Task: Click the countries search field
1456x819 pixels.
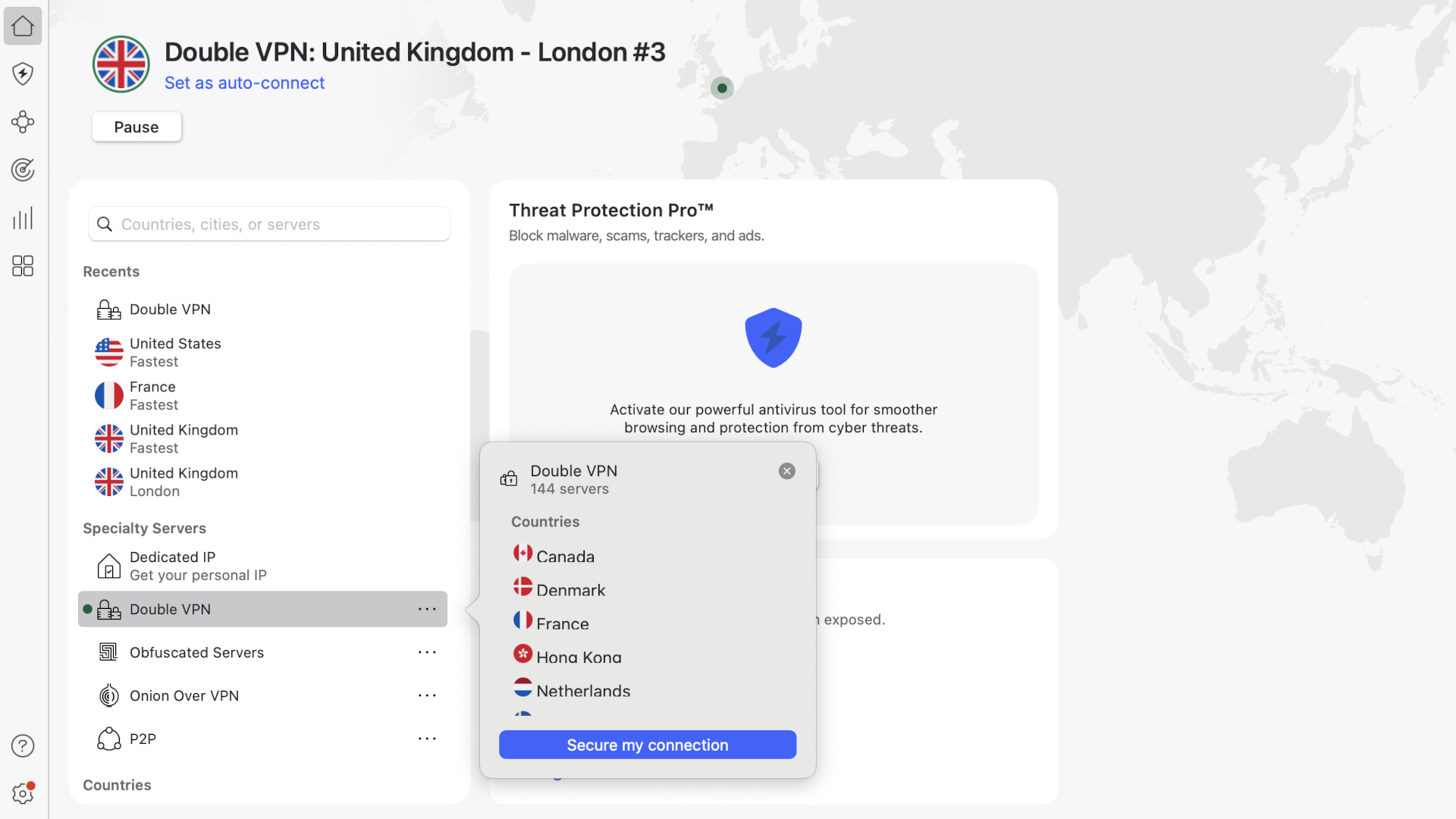Action: pos(268,224)
